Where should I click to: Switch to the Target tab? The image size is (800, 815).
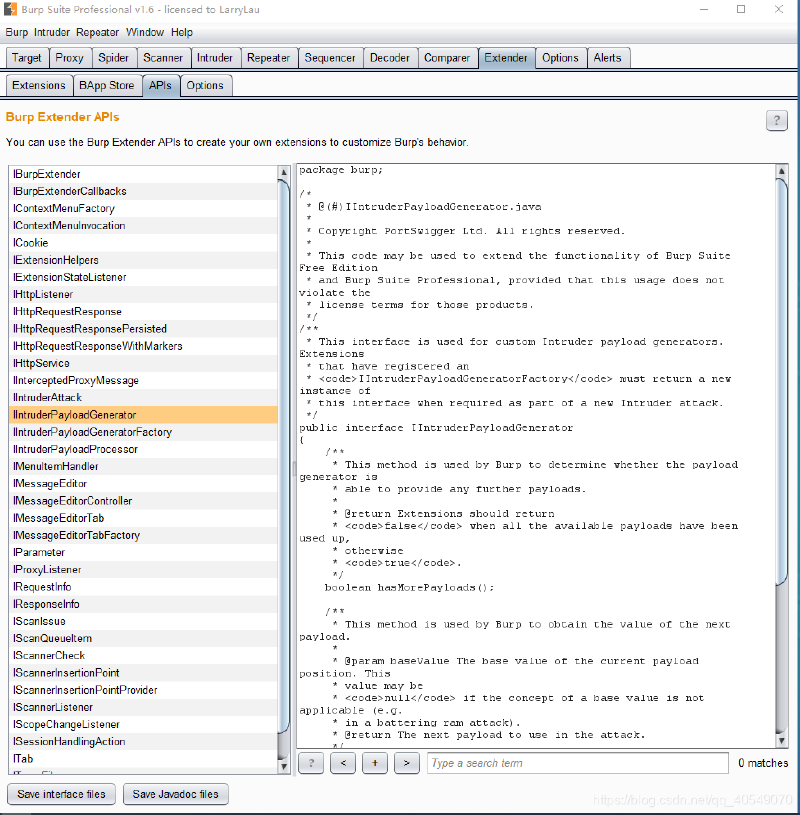[x=27, y=58]
